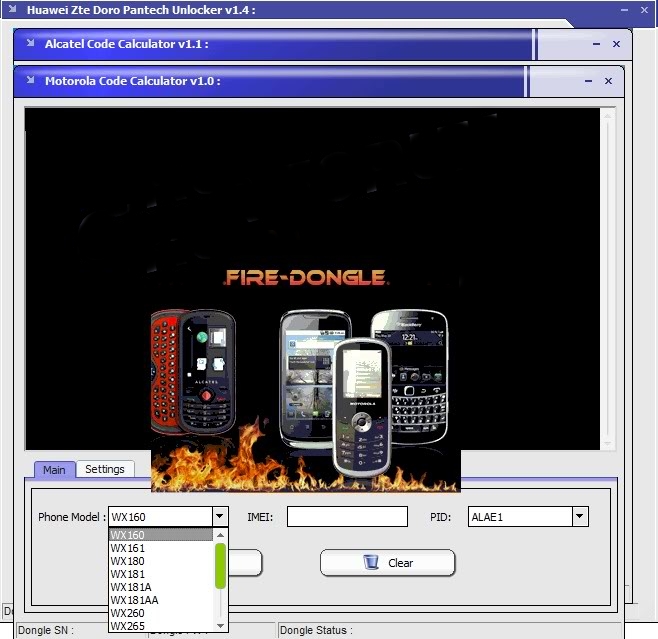
Task: Select WX260 in the model list
Action: 161,613
